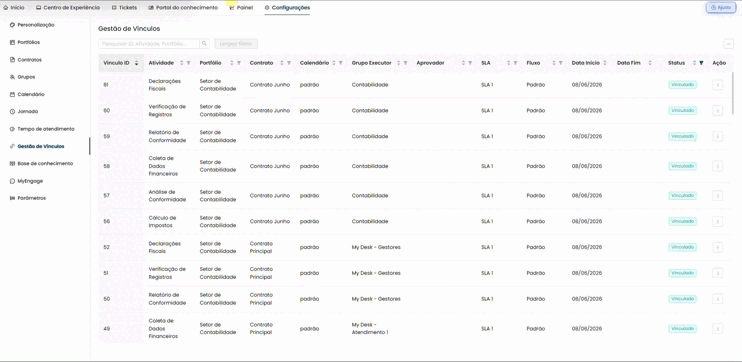Open Portfólios in the sidebar
Screen dimensions: 742x362
pos(25,42)
